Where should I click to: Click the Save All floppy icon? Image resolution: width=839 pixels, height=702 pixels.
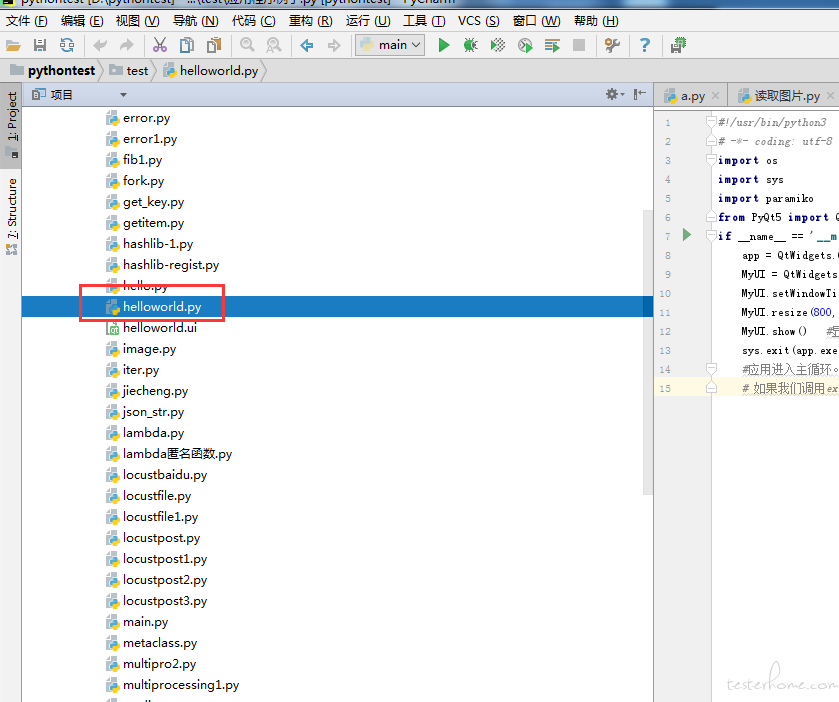40,45
